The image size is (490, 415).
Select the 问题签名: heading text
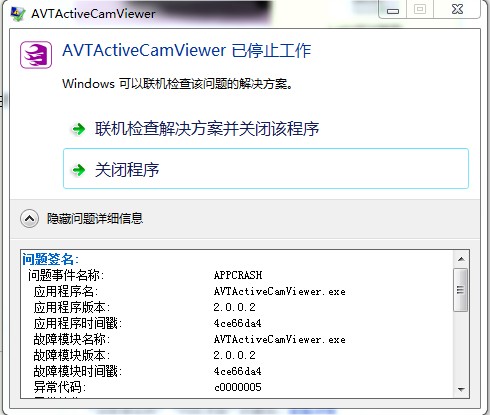(x=51, y=259)
